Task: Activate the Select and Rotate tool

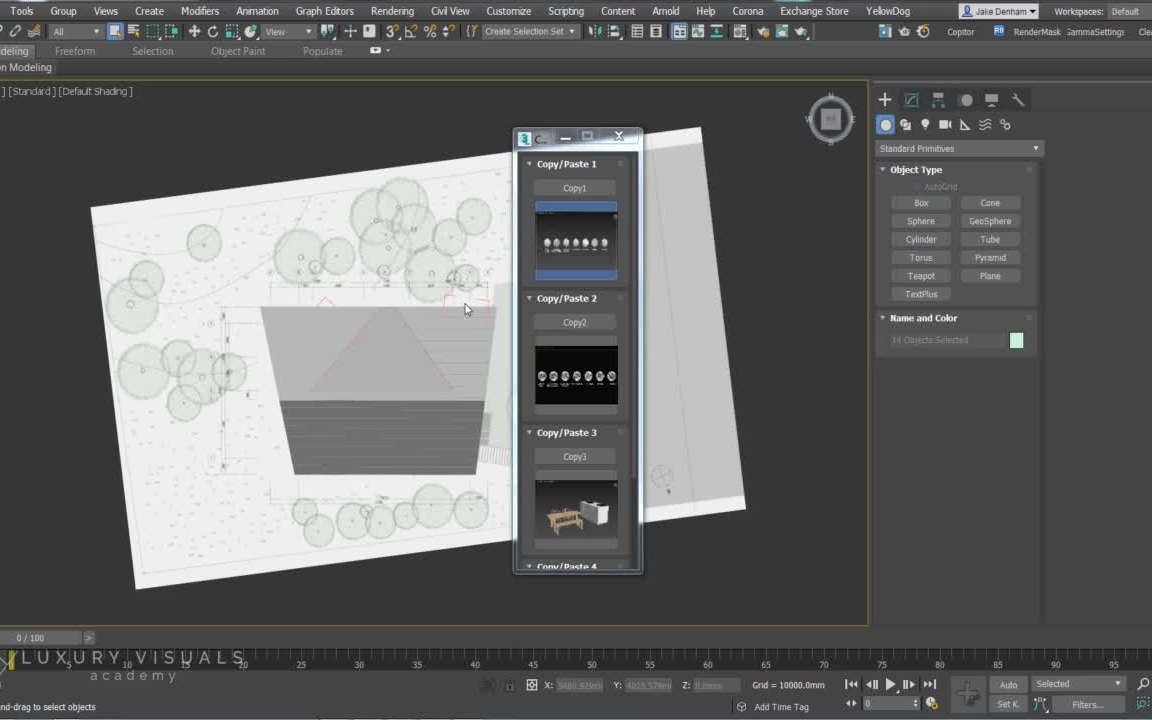Action: pyautogui.click(x=213, y=31)
